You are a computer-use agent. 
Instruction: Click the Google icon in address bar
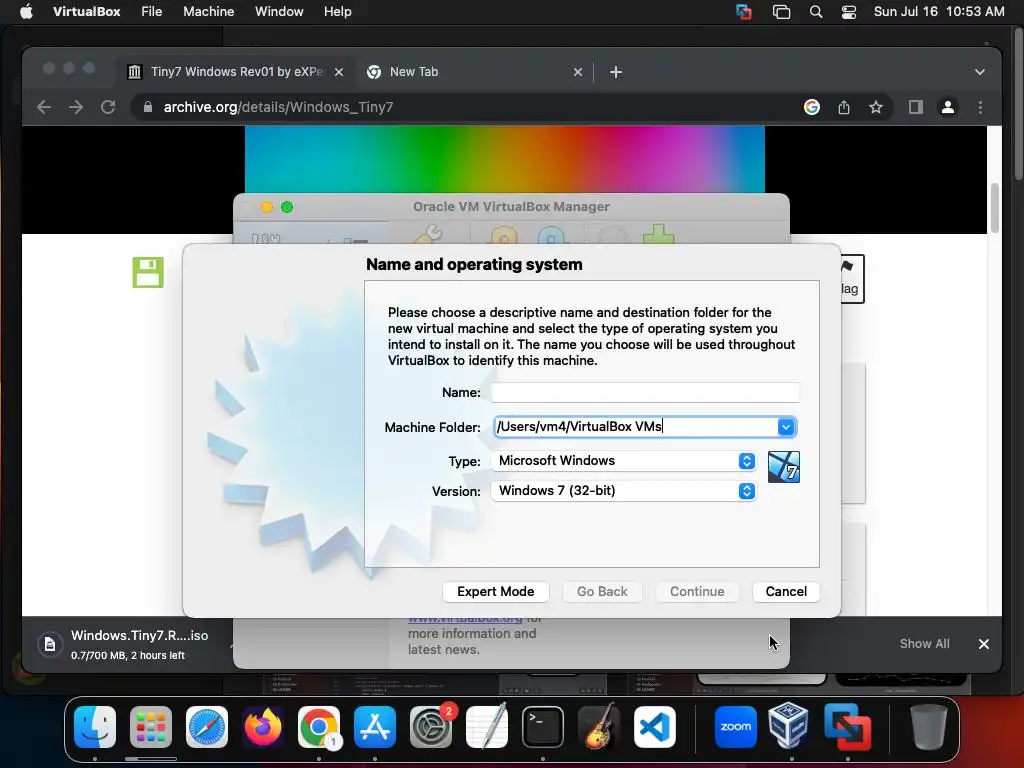click(x=812, y=107)
